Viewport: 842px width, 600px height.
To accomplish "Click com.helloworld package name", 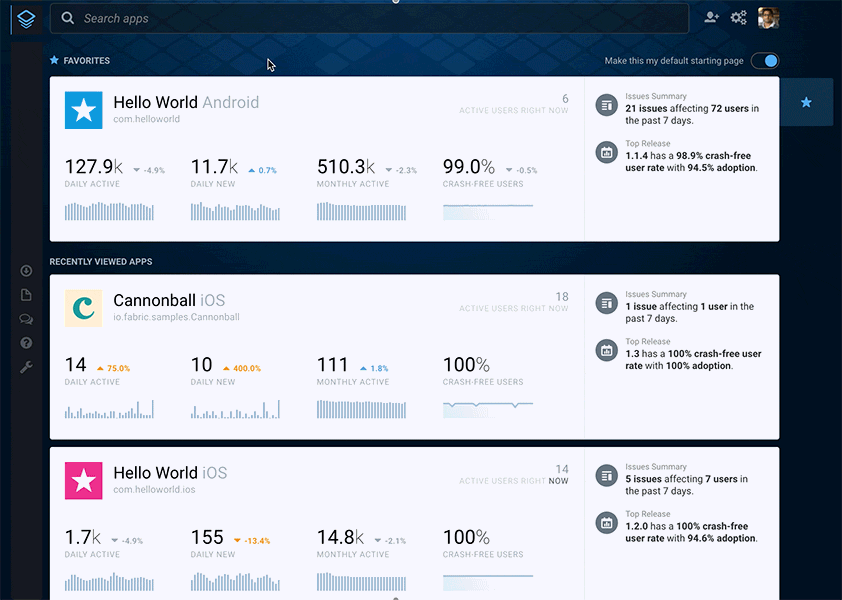I will click(147, 119).
